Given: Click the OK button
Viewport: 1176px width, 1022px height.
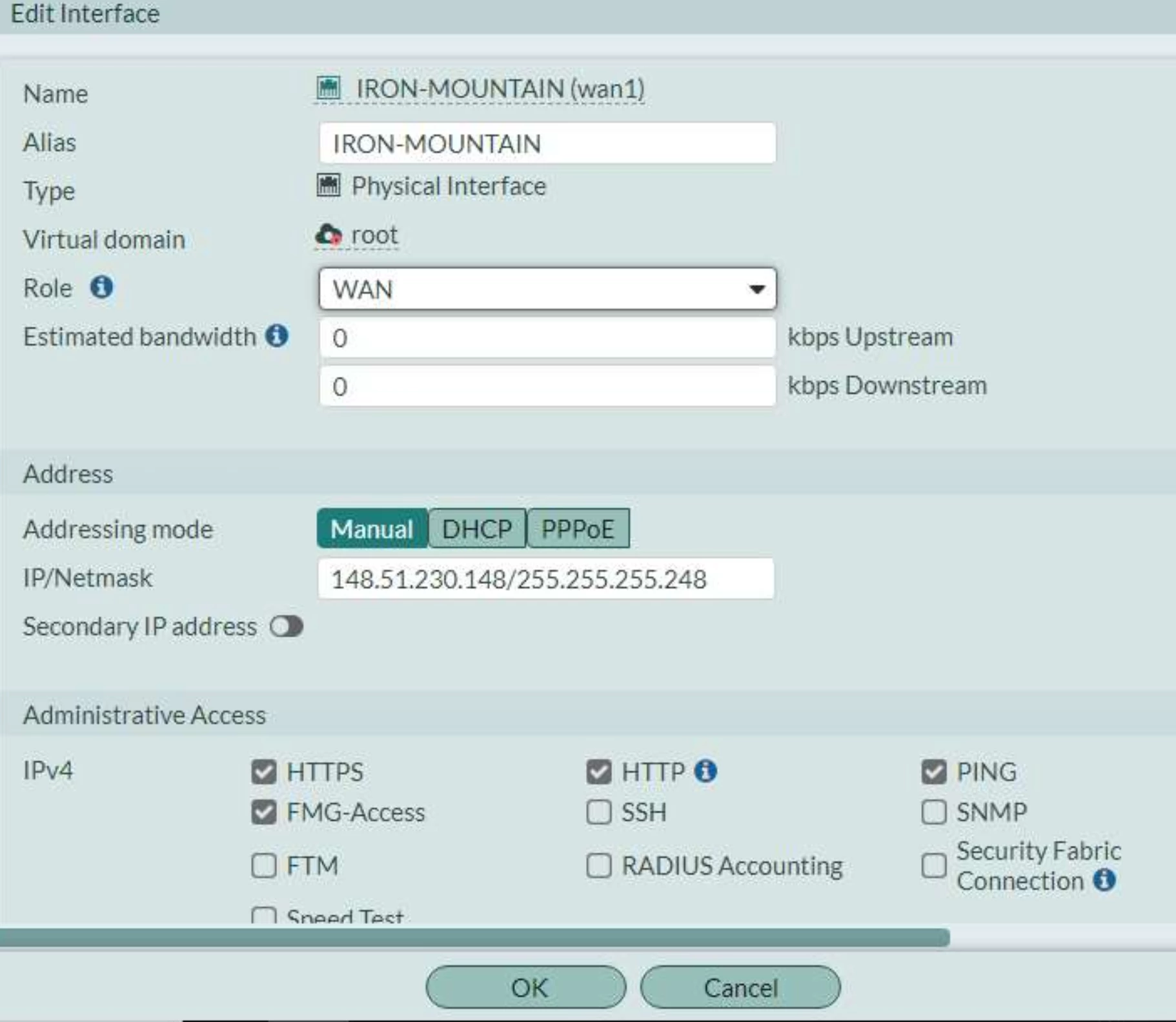Looking at the screenshot, I should pos(526,987).
